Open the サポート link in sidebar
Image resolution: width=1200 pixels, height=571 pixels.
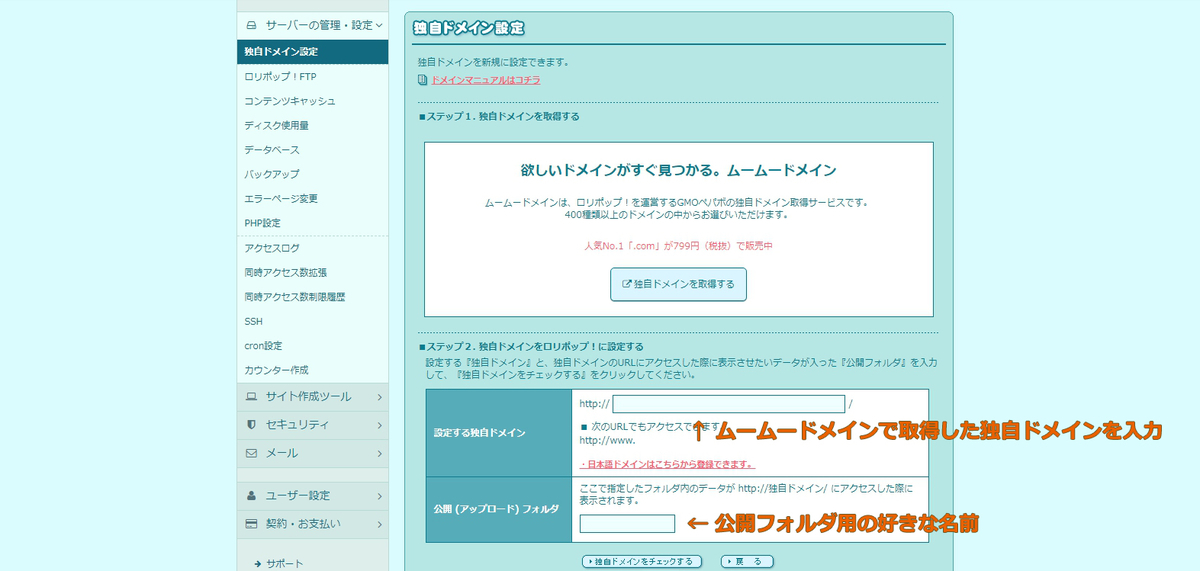pyautogui.click(x=284, y=564)
